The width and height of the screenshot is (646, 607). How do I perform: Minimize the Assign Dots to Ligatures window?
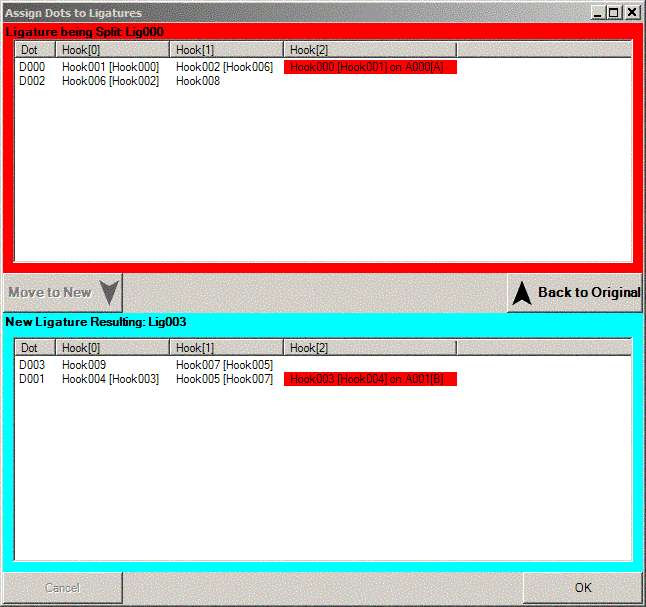pos(597,13)
